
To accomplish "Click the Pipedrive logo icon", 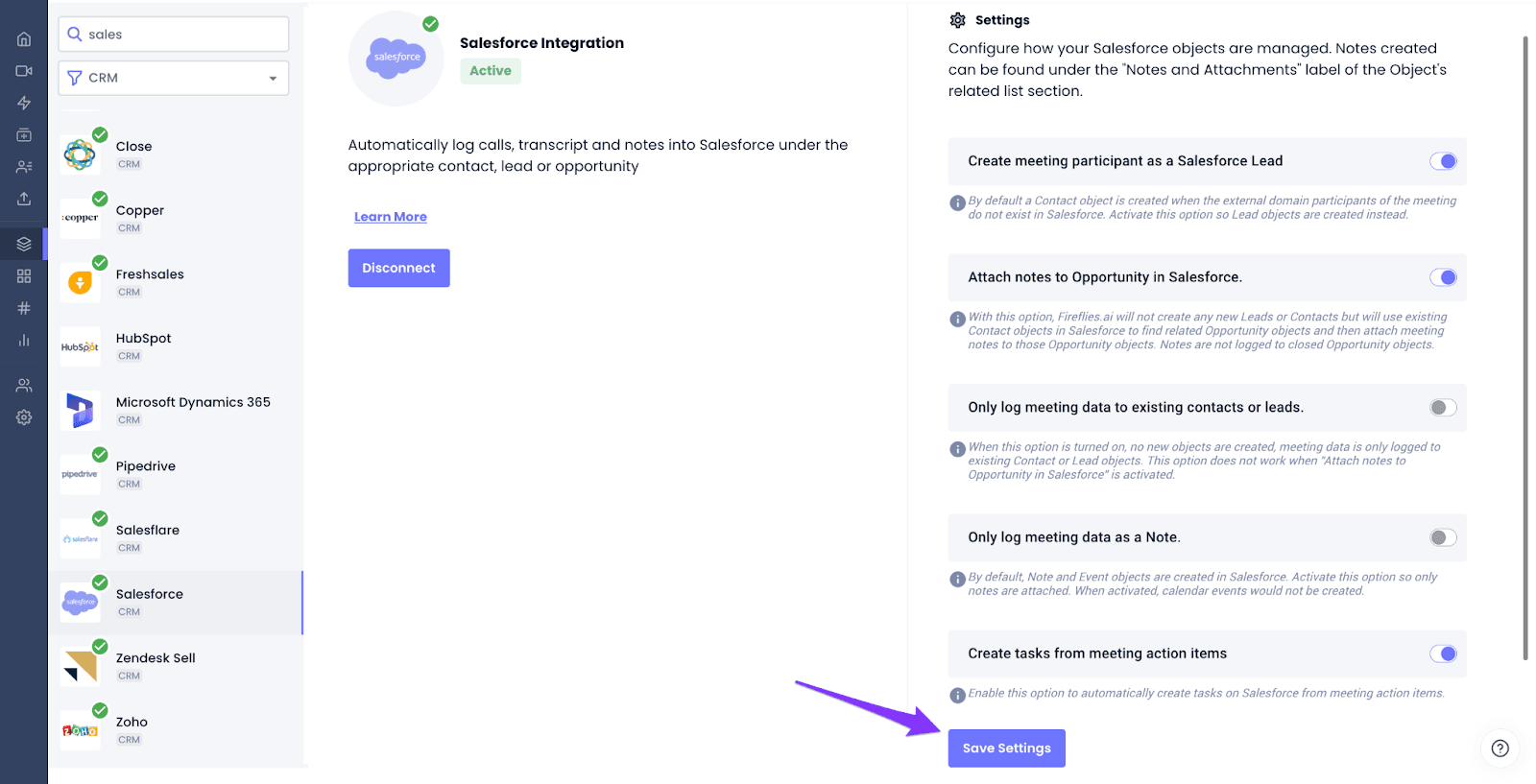I will pyautogui.click(x=80, y=474).
